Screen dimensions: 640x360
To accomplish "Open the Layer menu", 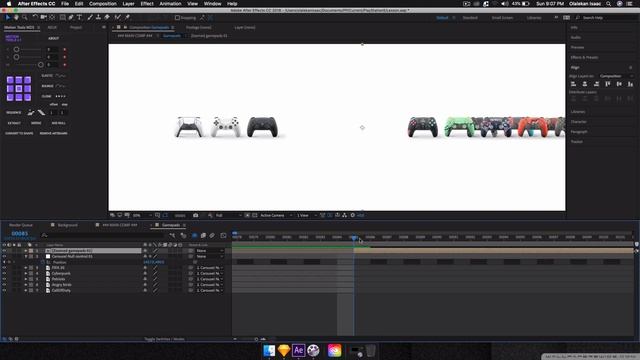I will click(129, 4).
